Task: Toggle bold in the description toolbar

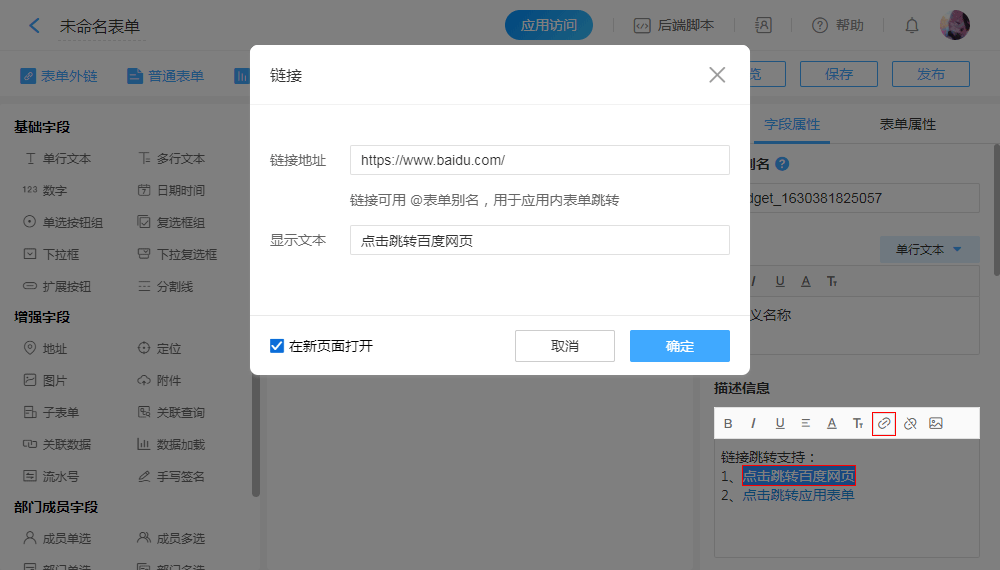Action: point(728,424)
